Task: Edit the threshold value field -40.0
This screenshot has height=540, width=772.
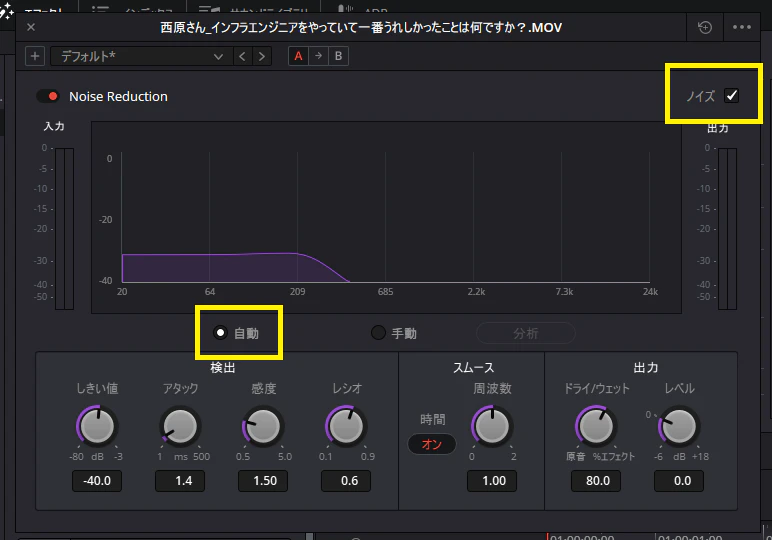Action: click(x=97, y=481)
